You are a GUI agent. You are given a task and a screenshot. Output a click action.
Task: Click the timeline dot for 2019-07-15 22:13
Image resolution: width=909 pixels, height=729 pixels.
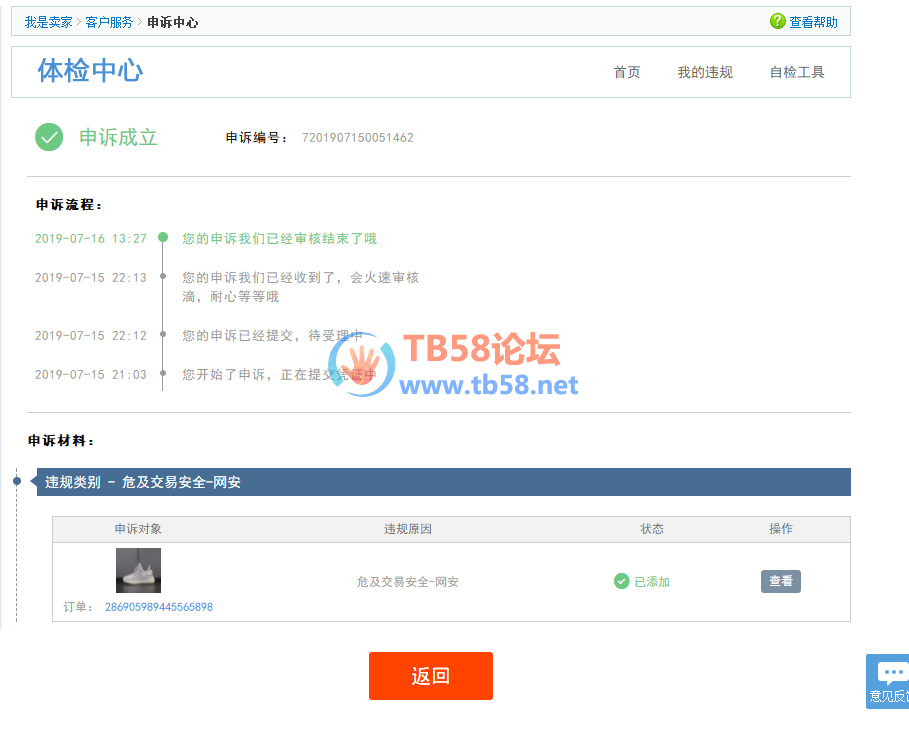163,277
